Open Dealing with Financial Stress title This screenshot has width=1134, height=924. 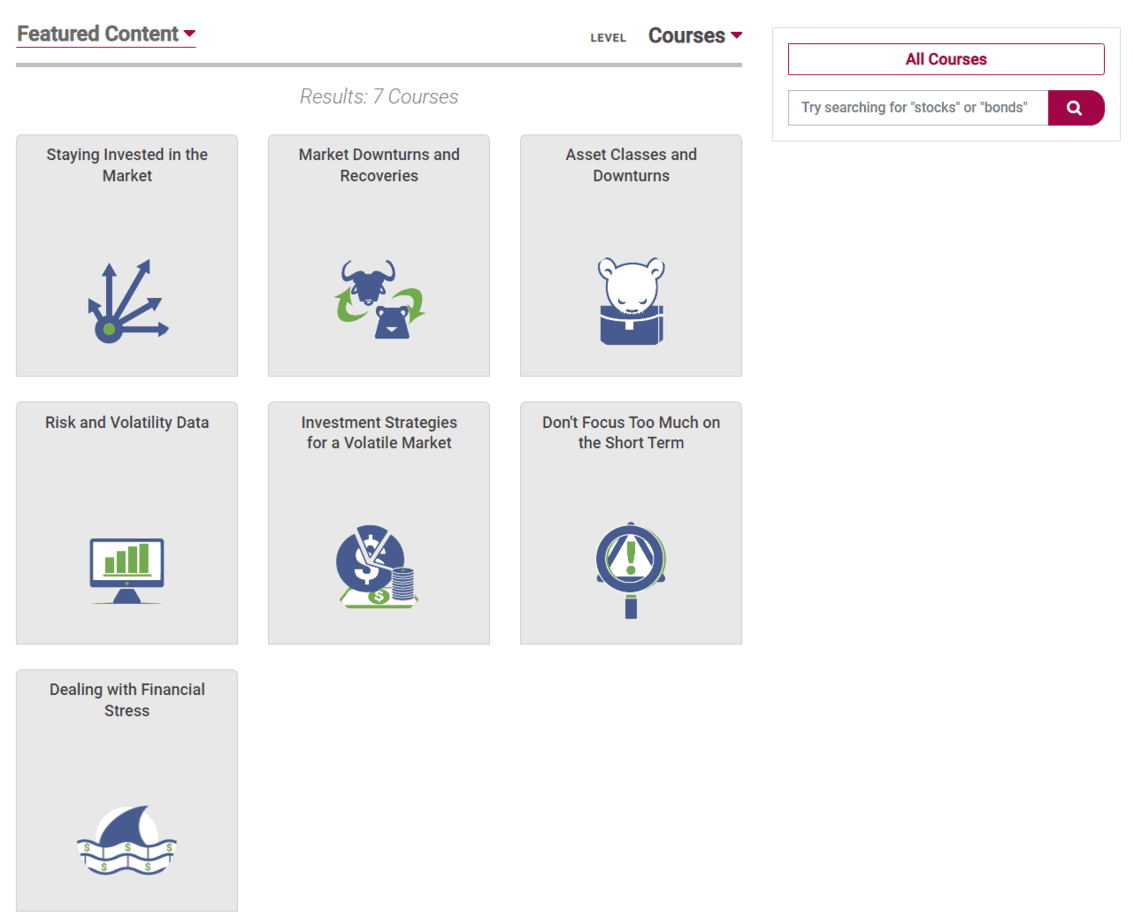click(127, 700)
